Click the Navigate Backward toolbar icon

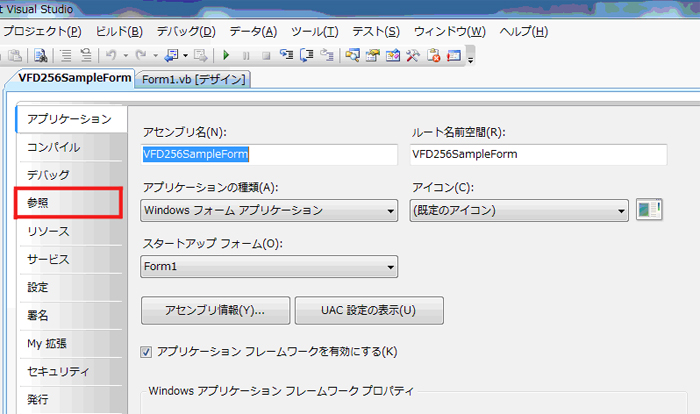pyautogui.click(x=173, y=55)
